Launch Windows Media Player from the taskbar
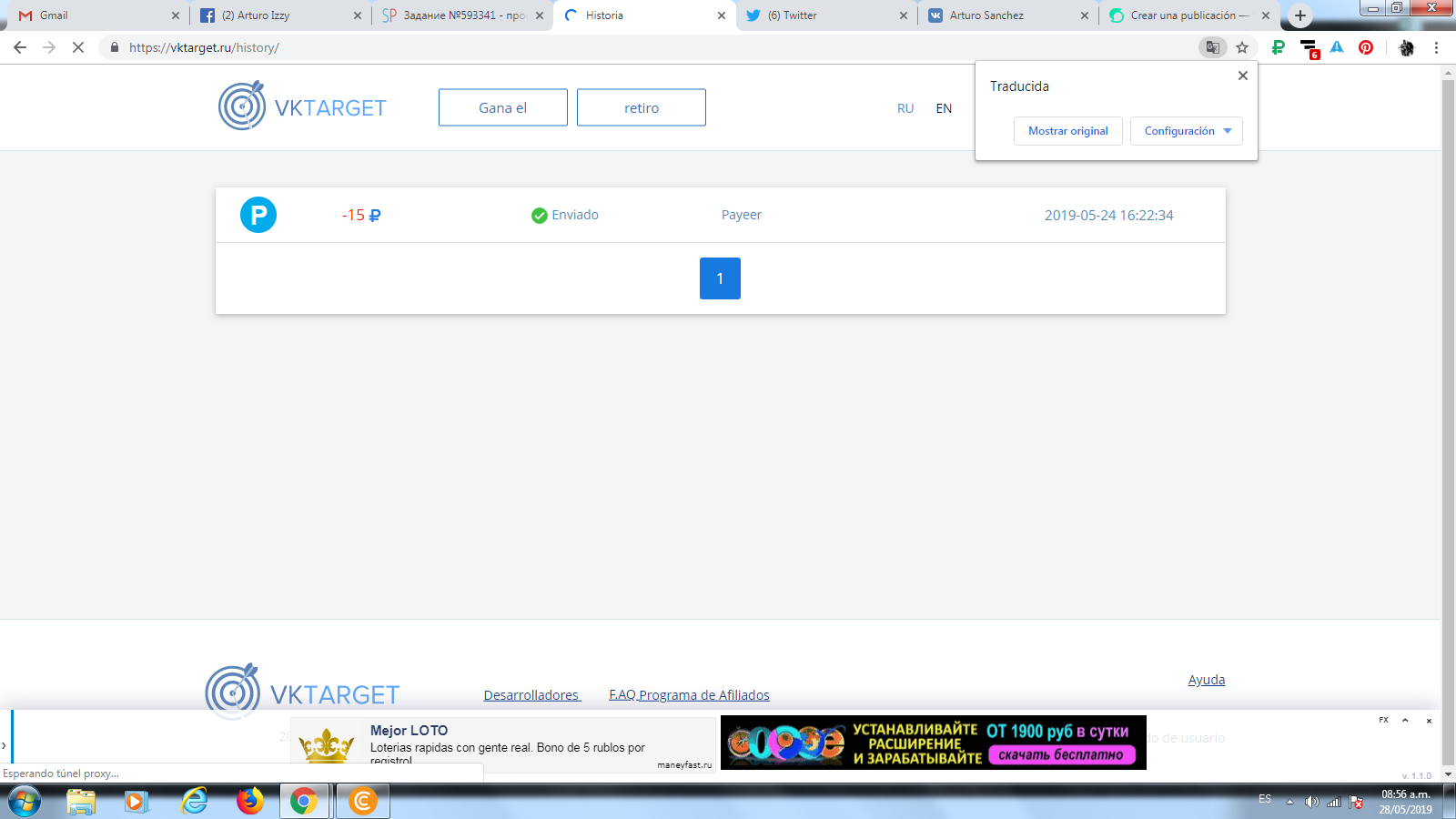Viewport: 1456px width, 819px height. tap(136, 802)
